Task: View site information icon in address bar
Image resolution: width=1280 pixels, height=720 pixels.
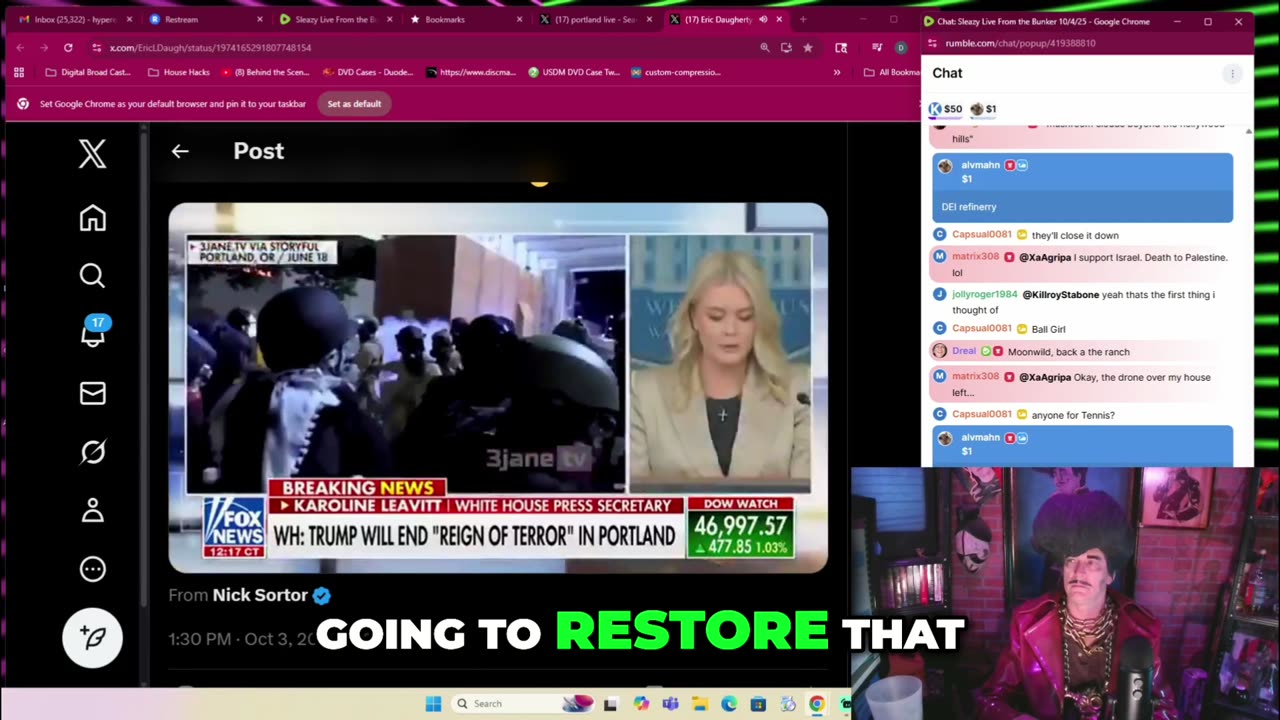Action: [x=97, y=47]
